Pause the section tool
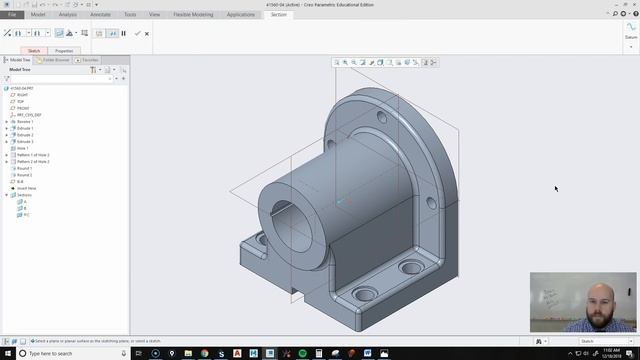 click(124, 33)
